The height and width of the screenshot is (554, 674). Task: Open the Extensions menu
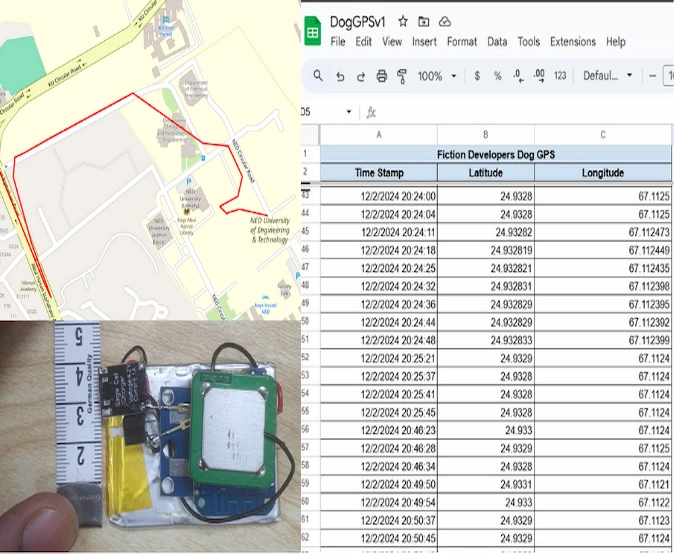tap(573, 42)
